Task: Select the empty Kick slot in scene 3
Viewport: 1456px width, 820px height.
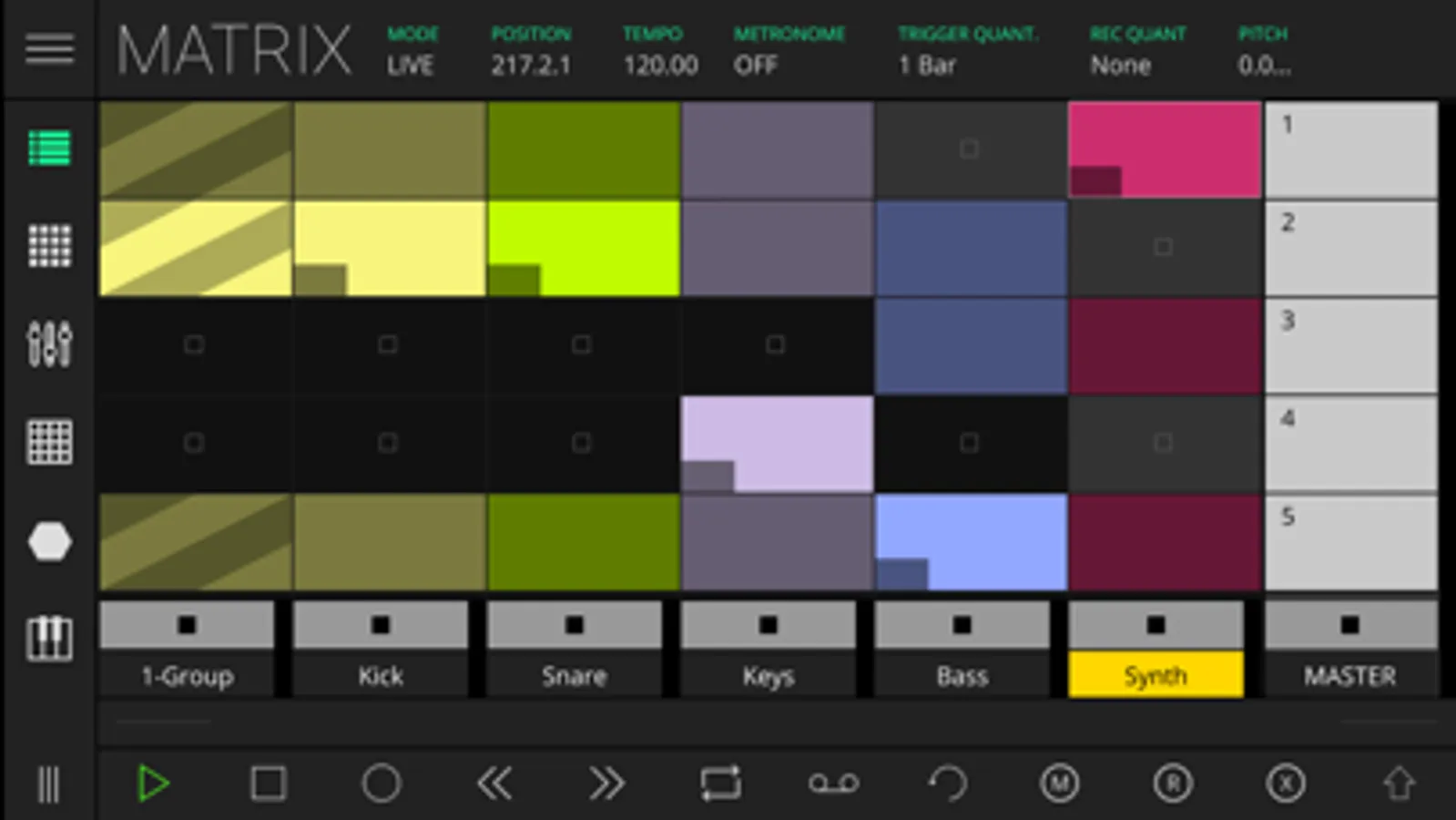Action: click(x=390, y=346)
